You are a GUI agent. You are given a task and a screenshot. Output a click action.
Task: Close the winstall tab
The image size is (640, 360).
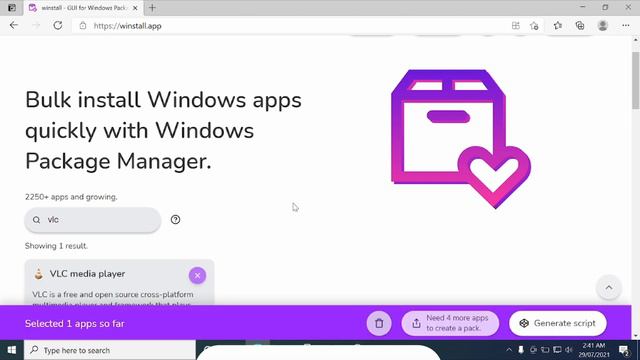tap(135, 8)
